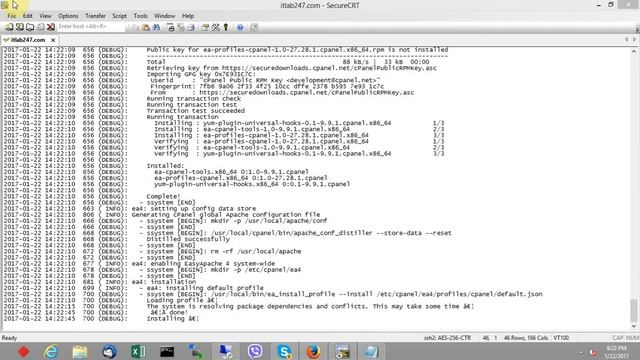Click the terminal scrollbar up arrow

click(633, 51)
